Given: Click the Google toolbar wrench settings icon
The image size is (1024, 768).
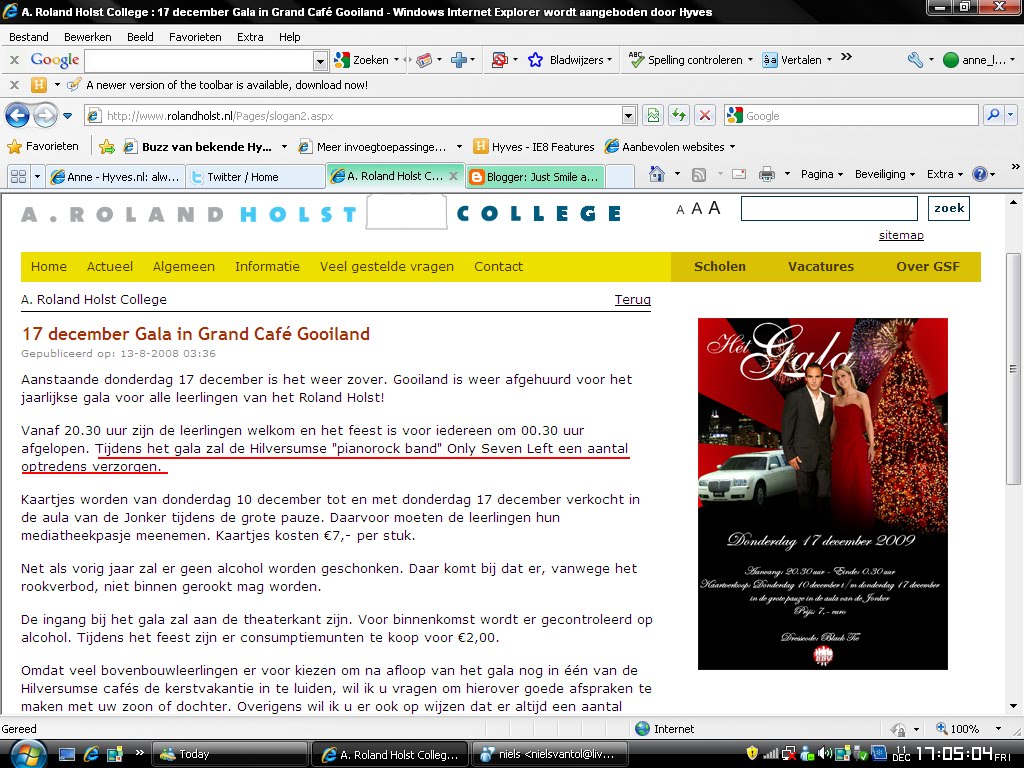Looking at the screenshot, I should pyautogui.click(x=916, y=60).
